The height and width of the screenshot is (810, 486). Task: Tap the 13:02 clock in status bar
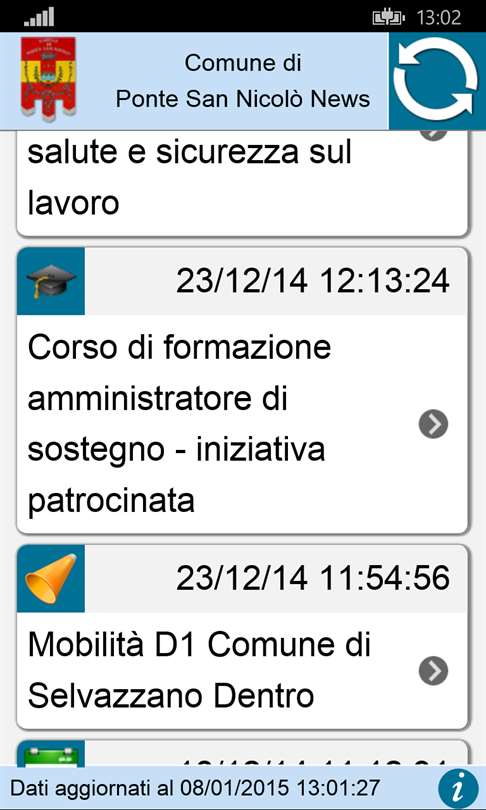pyautogui.click(x=438, y=18)
